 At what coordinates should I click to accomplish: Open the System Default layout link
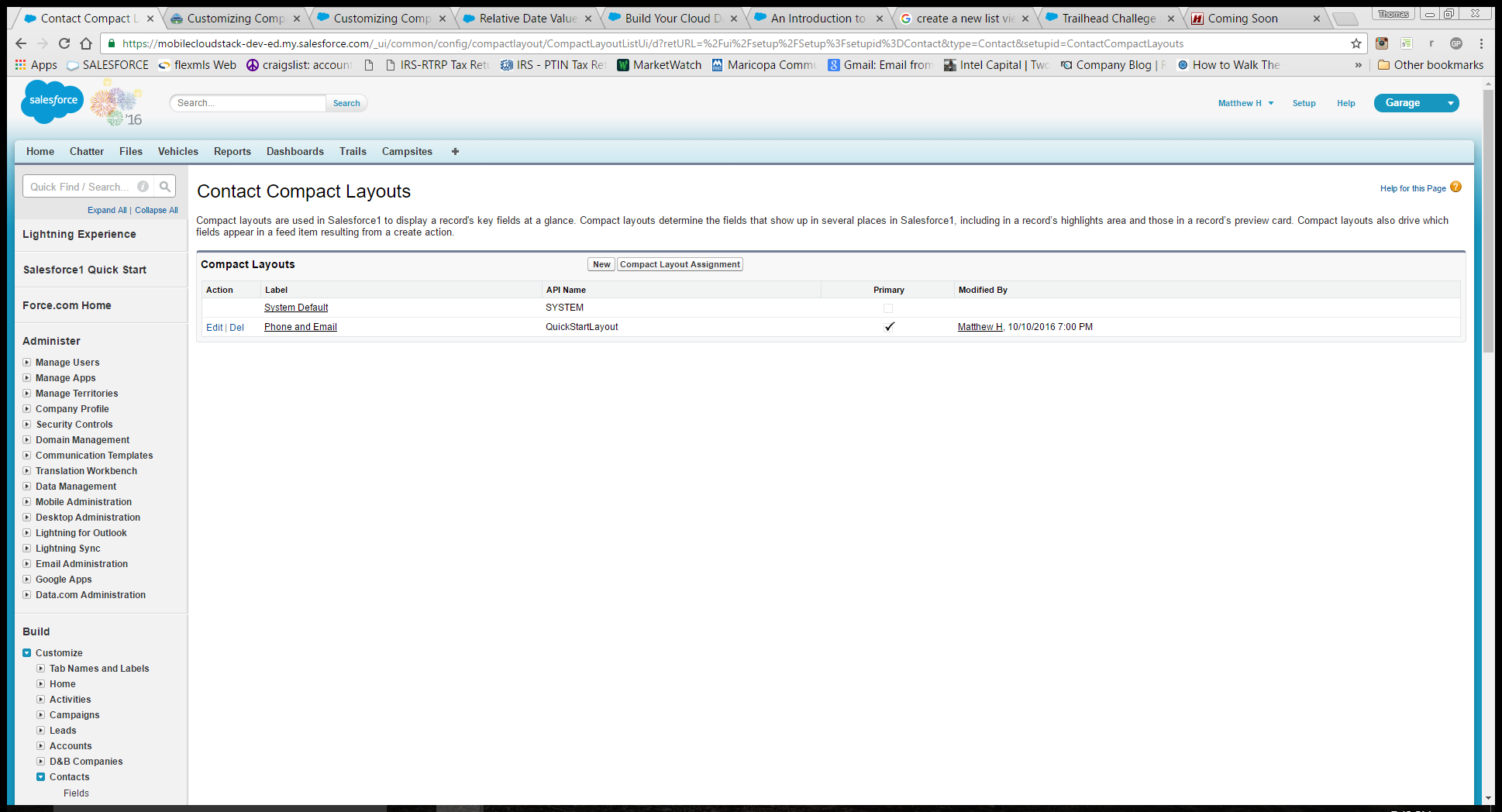pyautogui.click(x=296, y=308)
